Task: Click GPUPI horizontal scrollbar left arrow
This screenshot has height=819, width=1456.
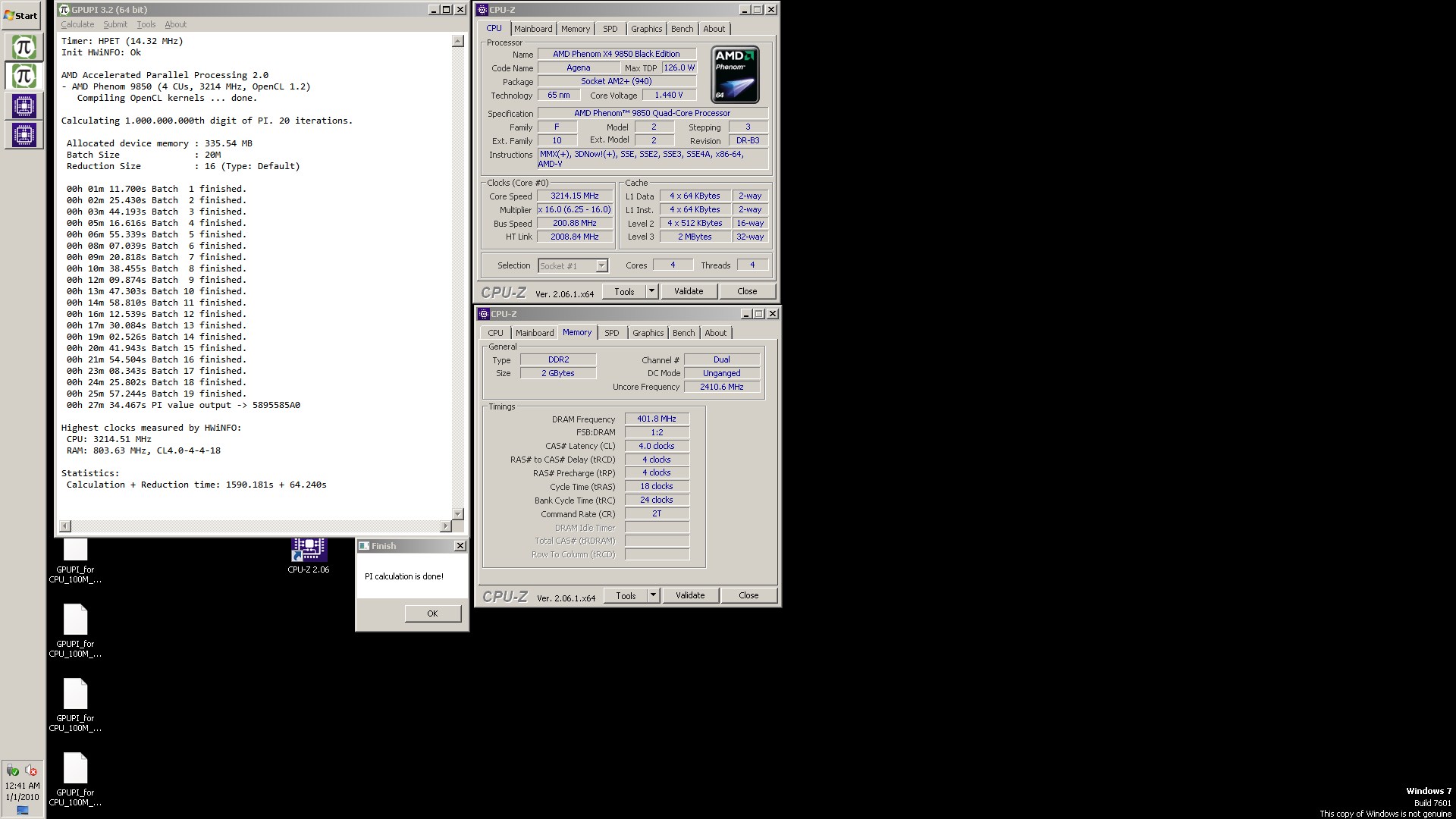Action: pyautogui.click(x=65, y=526)
